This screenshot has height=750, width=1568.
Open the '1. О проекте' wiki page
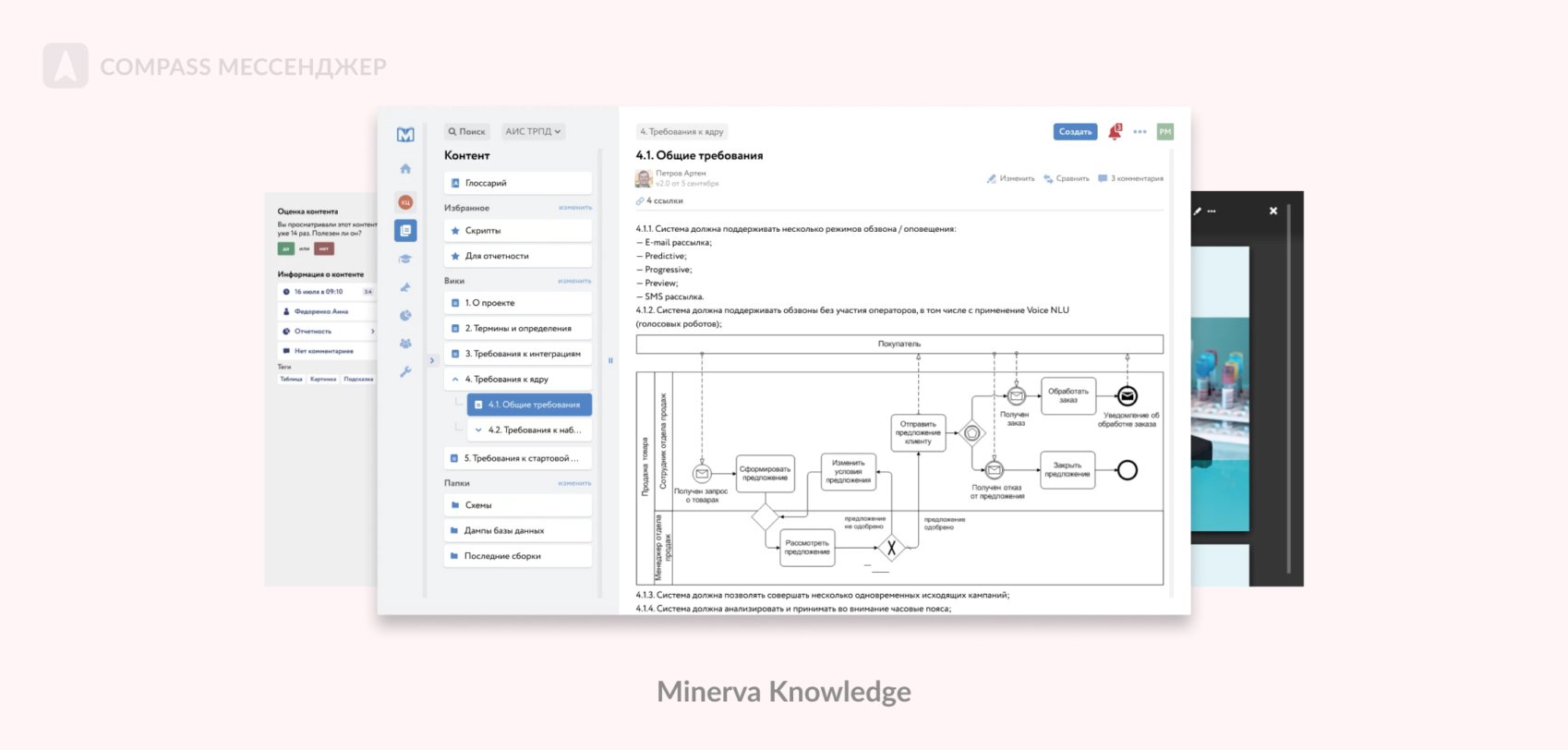point(518,303)
